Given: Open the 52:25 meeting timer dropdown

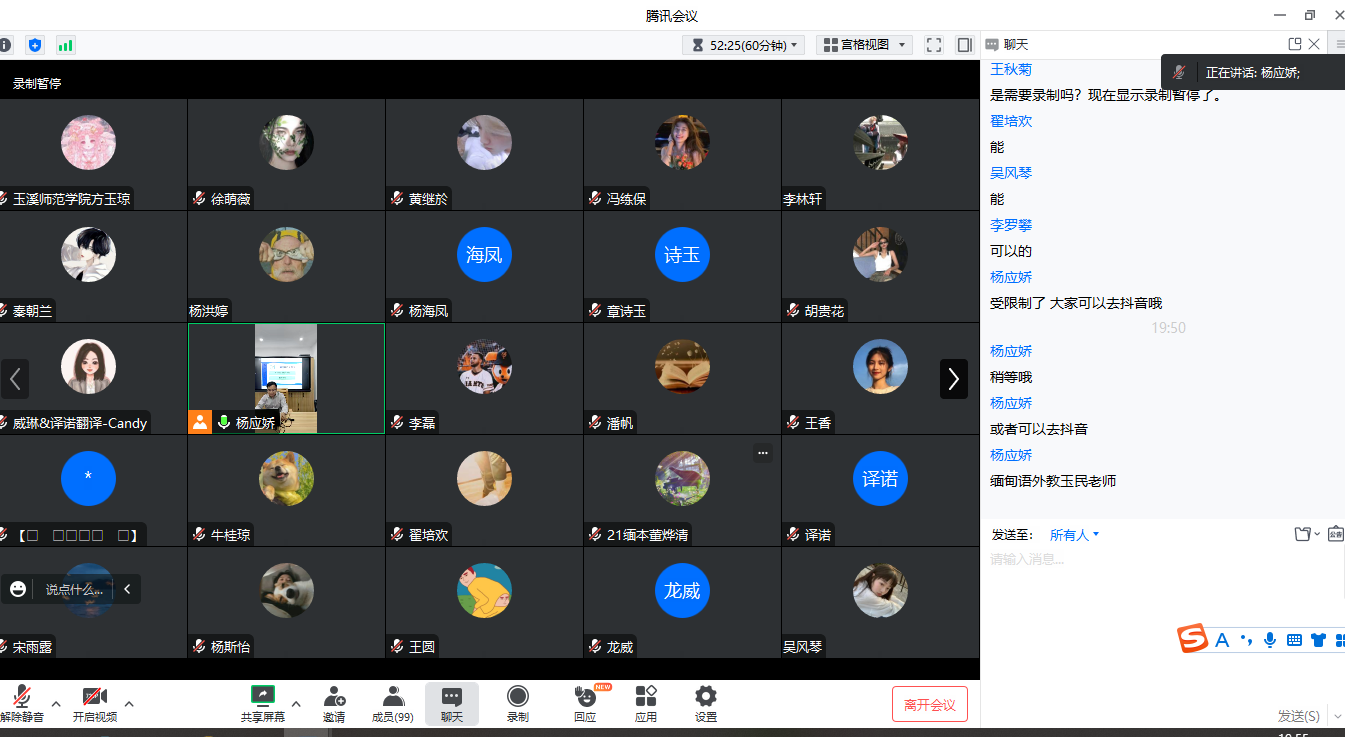Looking at the screenshot, I should click(744, 45).
